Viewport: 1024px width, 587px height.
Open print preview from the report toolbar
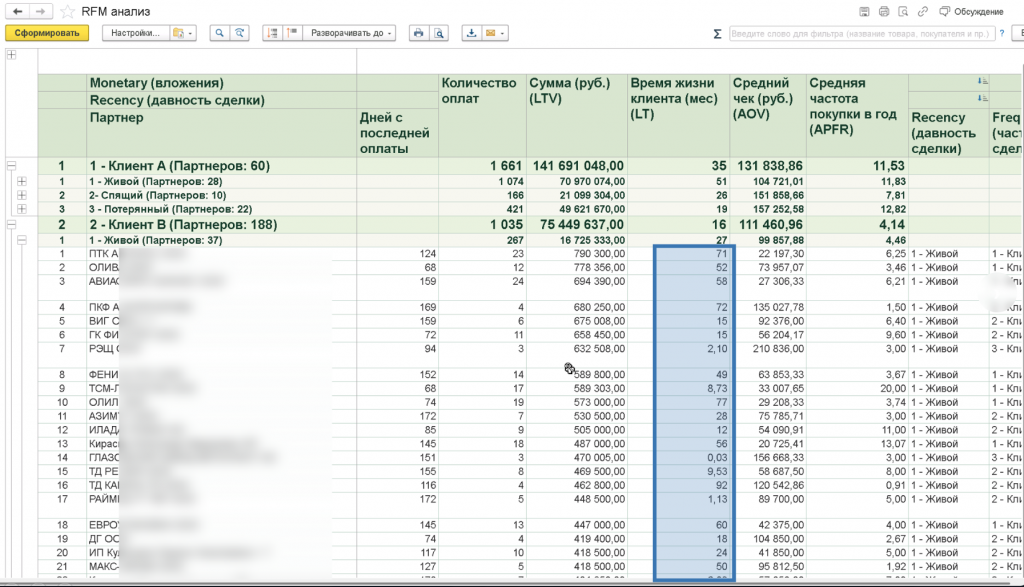(440, 33)
